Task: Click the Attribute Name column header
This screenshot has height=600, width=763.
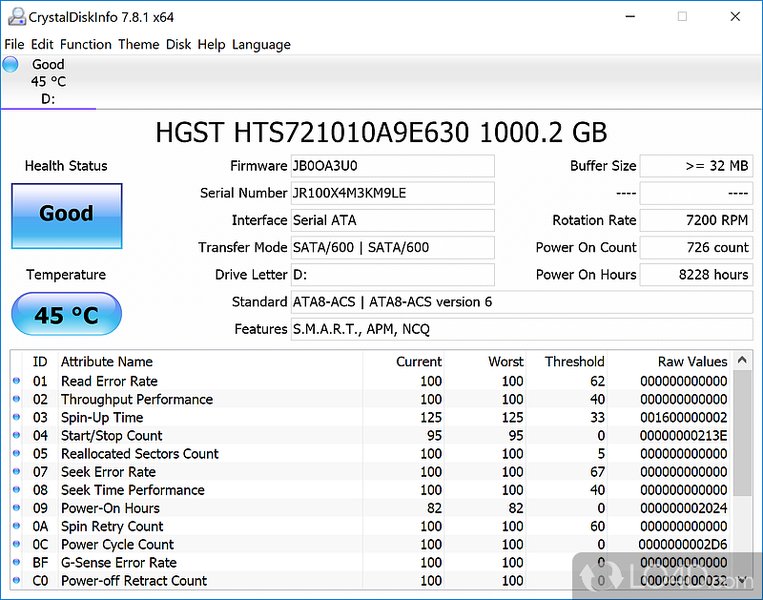Action: click(x=107, y=362)
